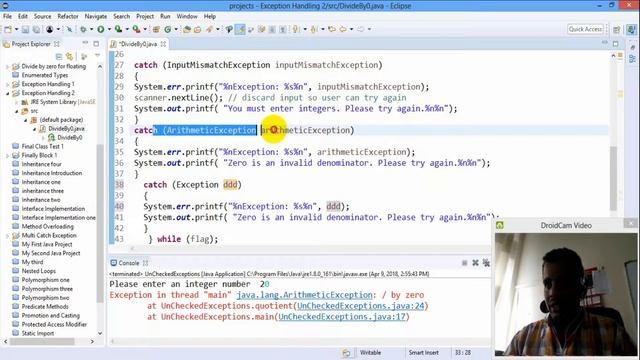The width and height of the screenshot is (640, 360).
Task: Click the Save All toolbar icon
Action: click(36, 29)
